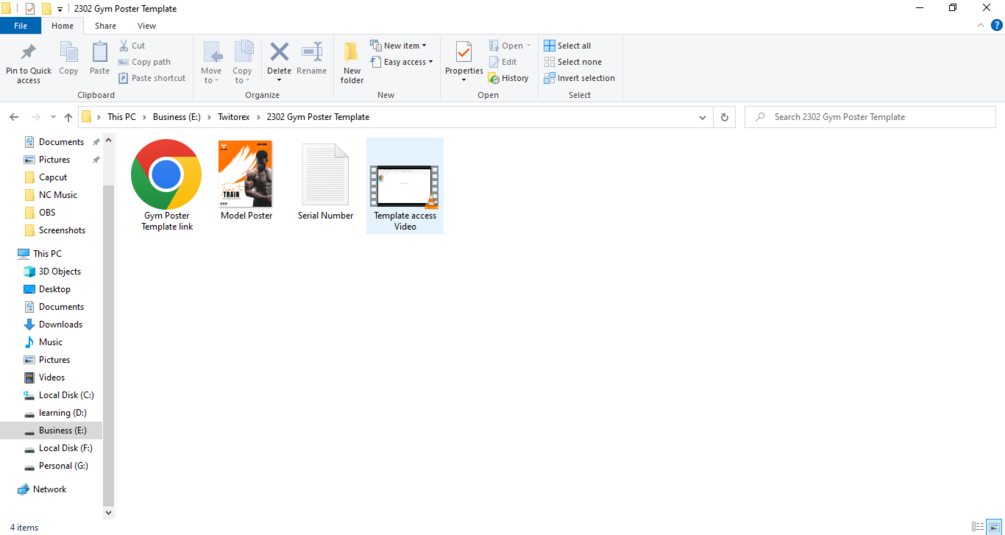Viewport: 1005px width, 535px height.
Task: Select the Gym Poster Template link file
Action: tap(167, 186)
